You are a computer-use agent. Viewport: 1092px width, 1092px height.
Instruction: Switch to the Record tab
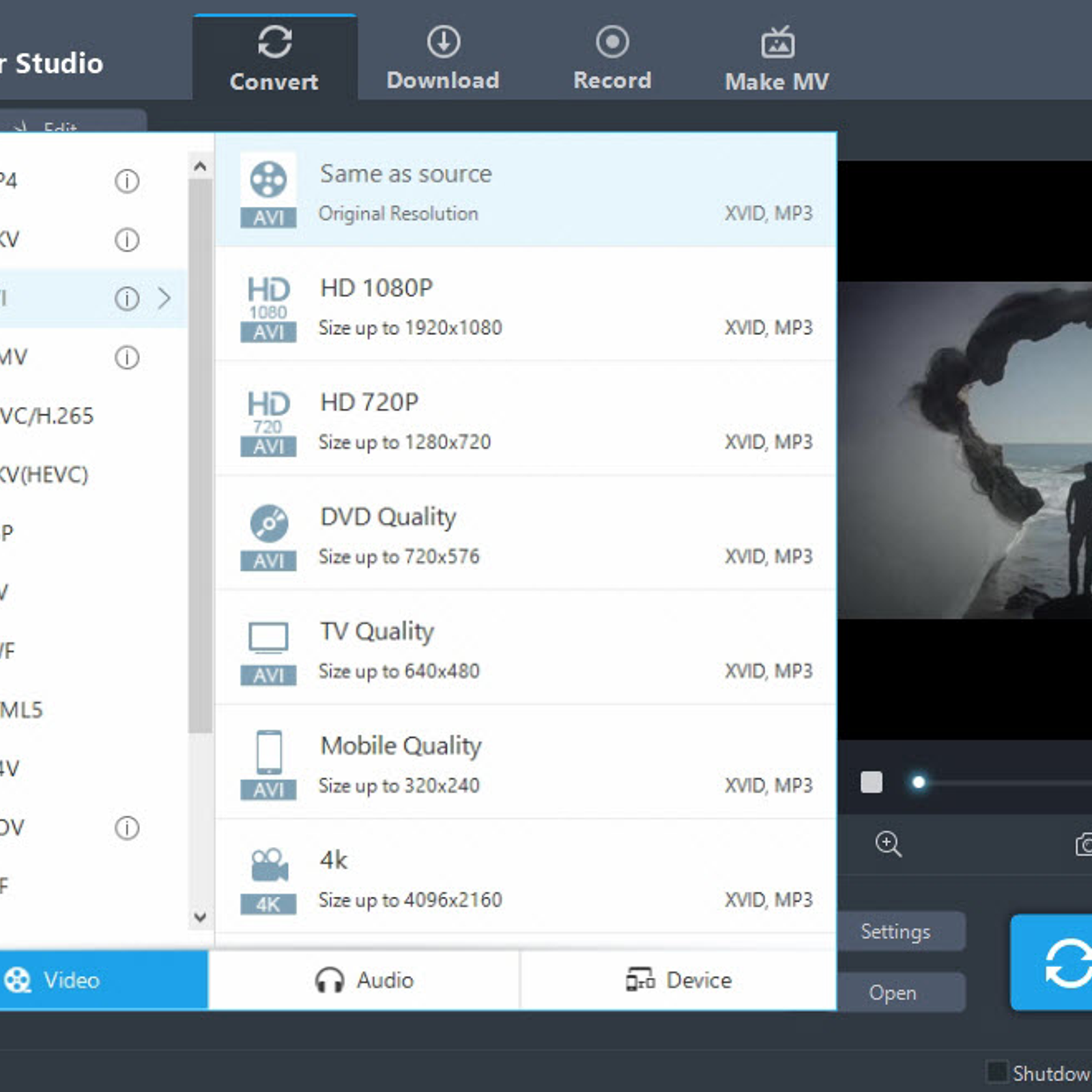tap(612, 59)
